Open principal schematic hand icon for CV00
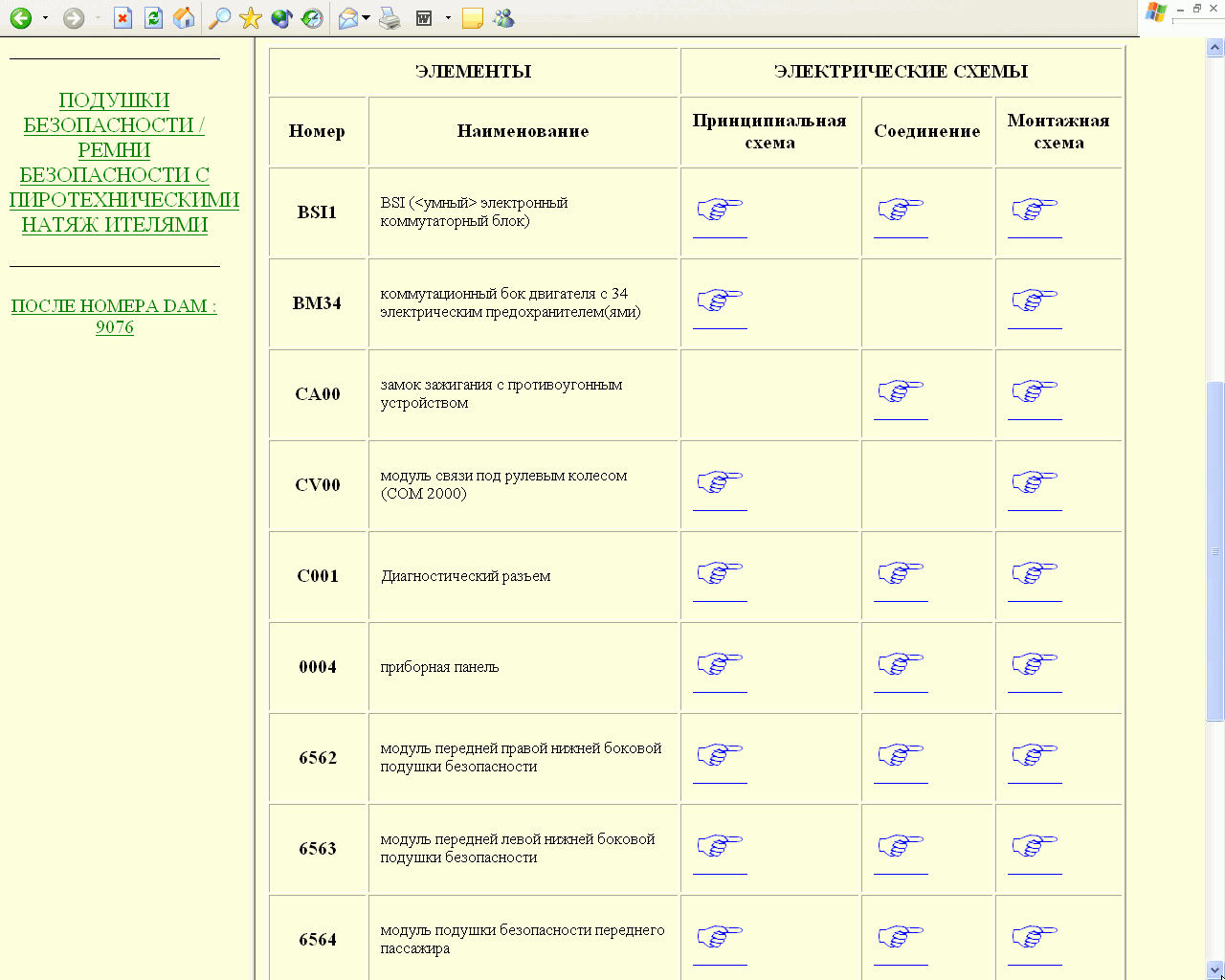Screen dimensions: 1225x980 coord(720,481)
